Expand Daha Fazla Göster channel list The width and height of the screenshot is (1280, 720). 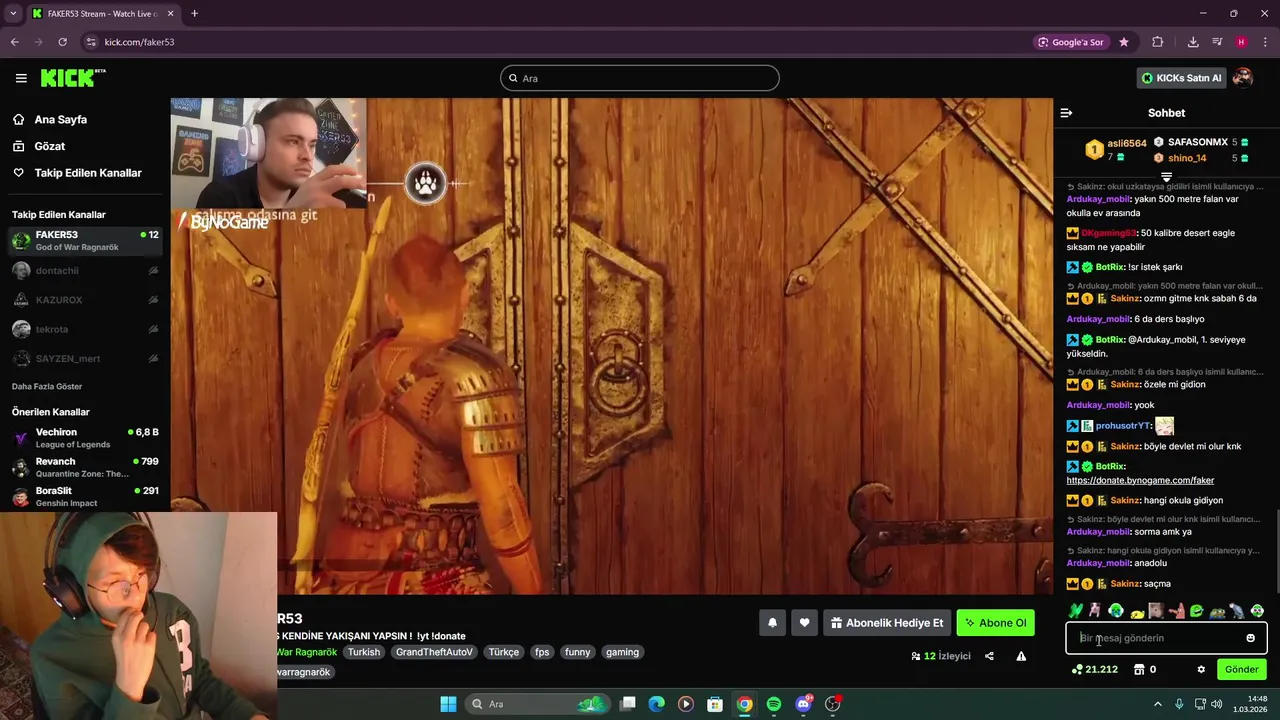47,386
